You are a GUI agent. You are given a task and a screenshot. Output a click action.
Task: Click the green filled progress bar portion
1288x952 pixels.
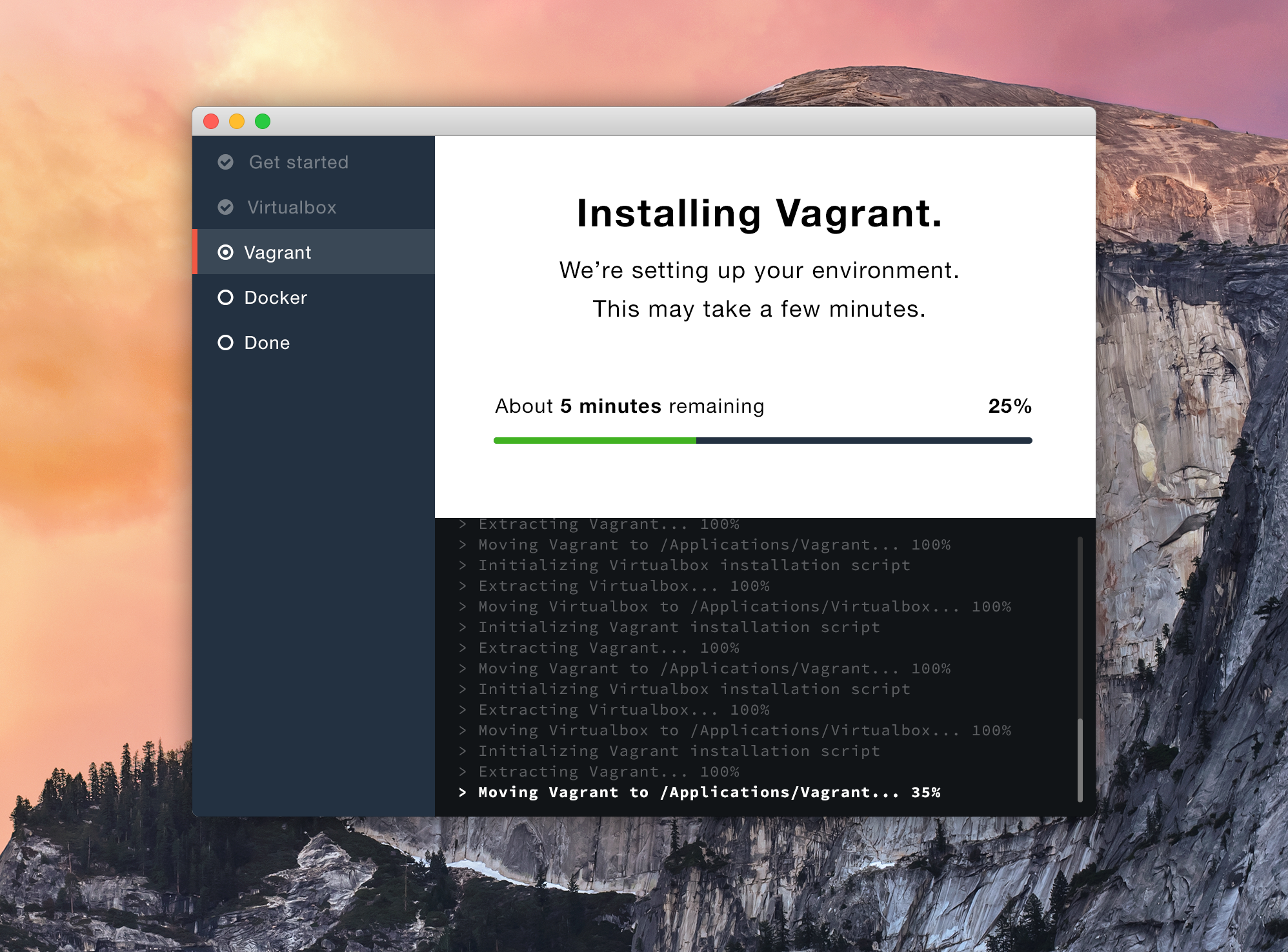point(594,441)
